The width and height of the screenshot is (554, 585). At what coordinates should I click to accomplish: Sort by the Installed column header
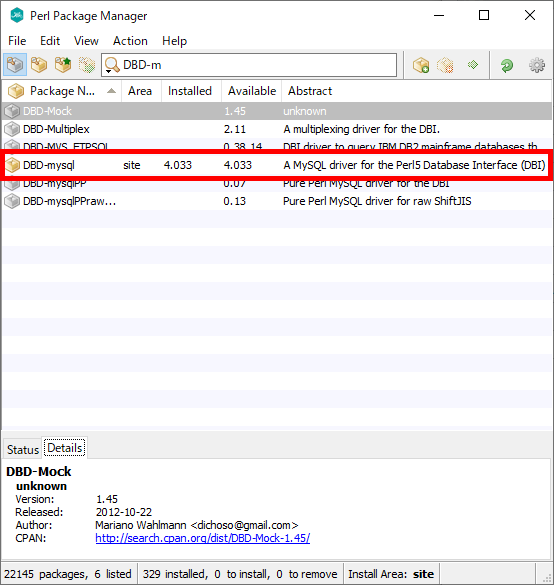tap(191, 91)
